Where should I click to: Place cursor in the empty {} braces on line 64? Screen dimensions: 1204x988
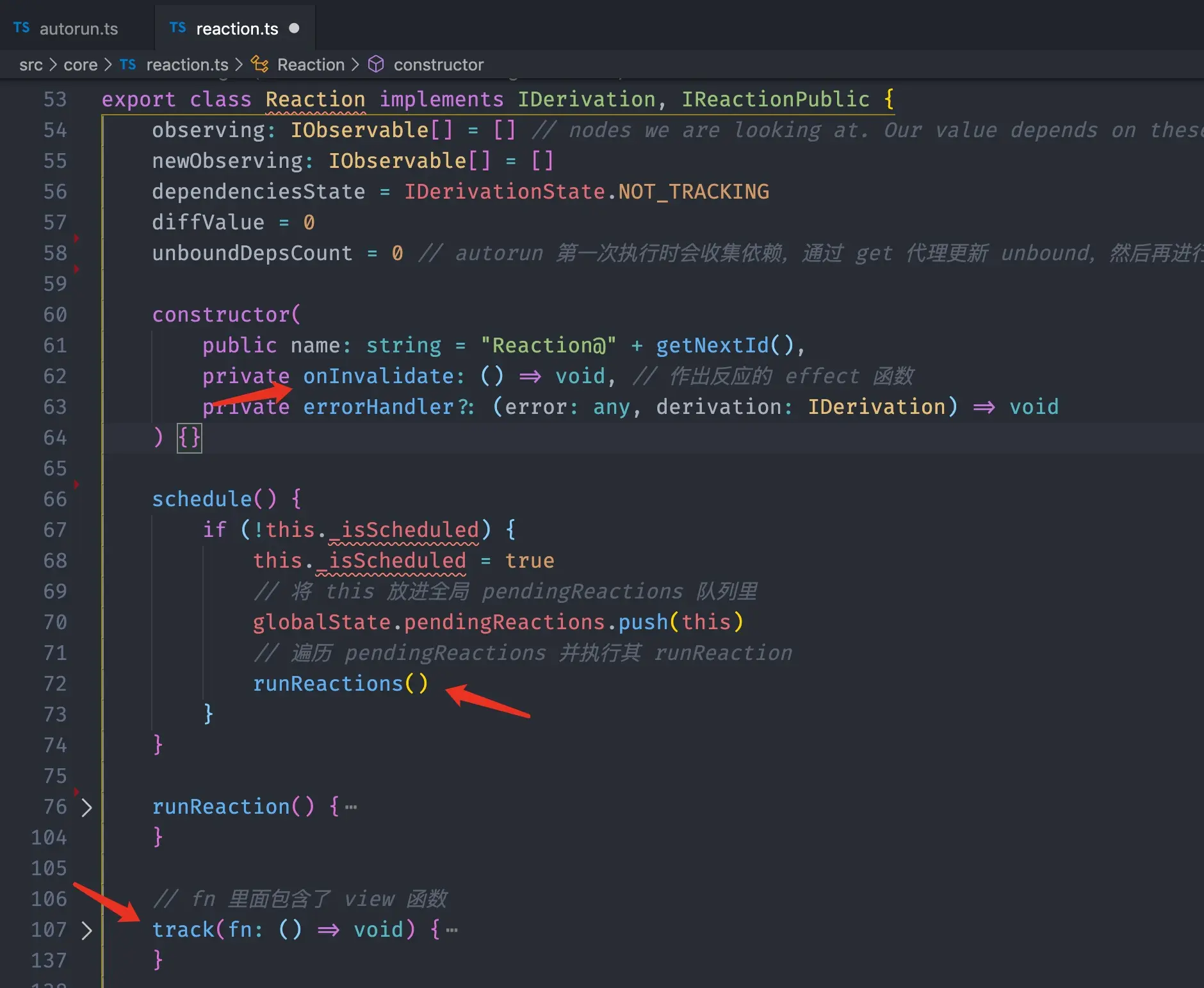pos(190,438)
